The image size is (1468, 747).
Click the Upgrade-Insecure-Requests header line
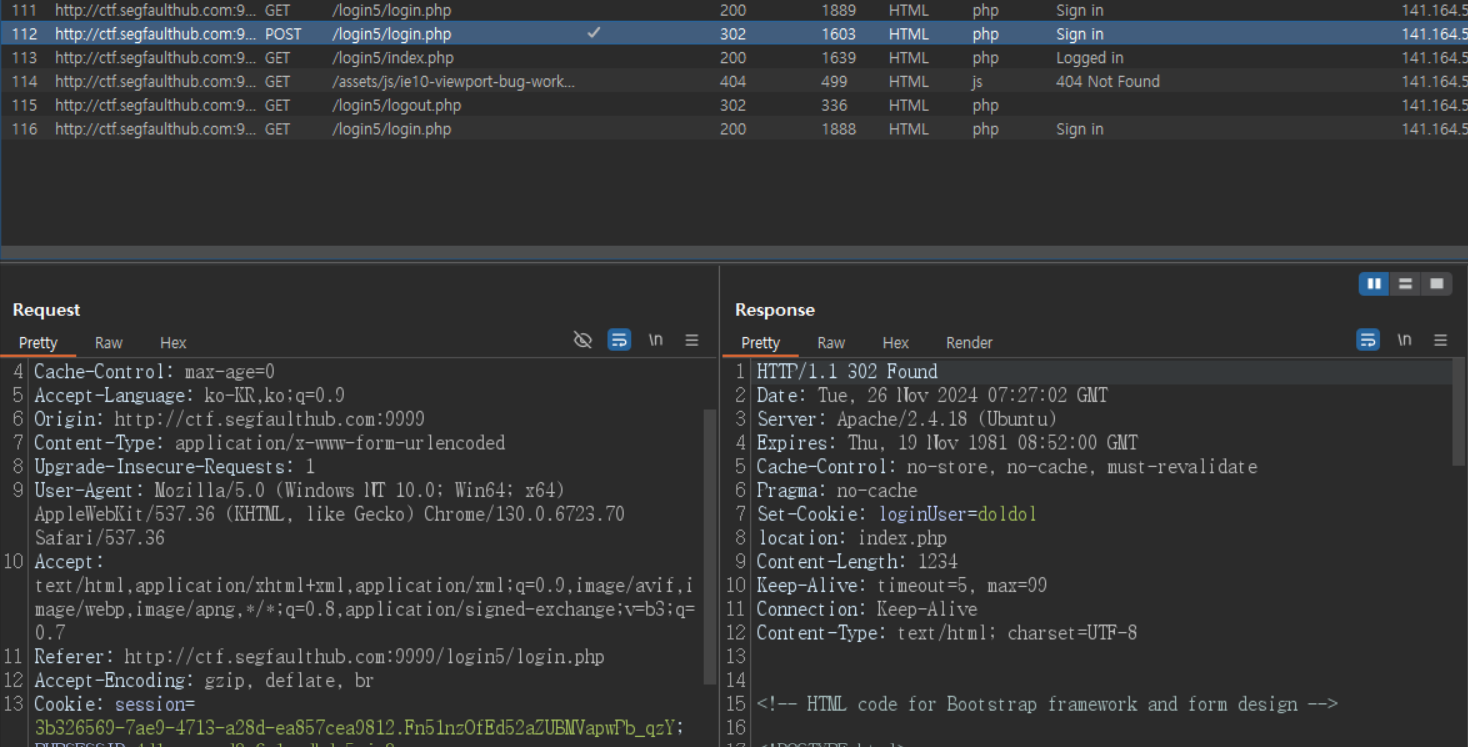174,467
